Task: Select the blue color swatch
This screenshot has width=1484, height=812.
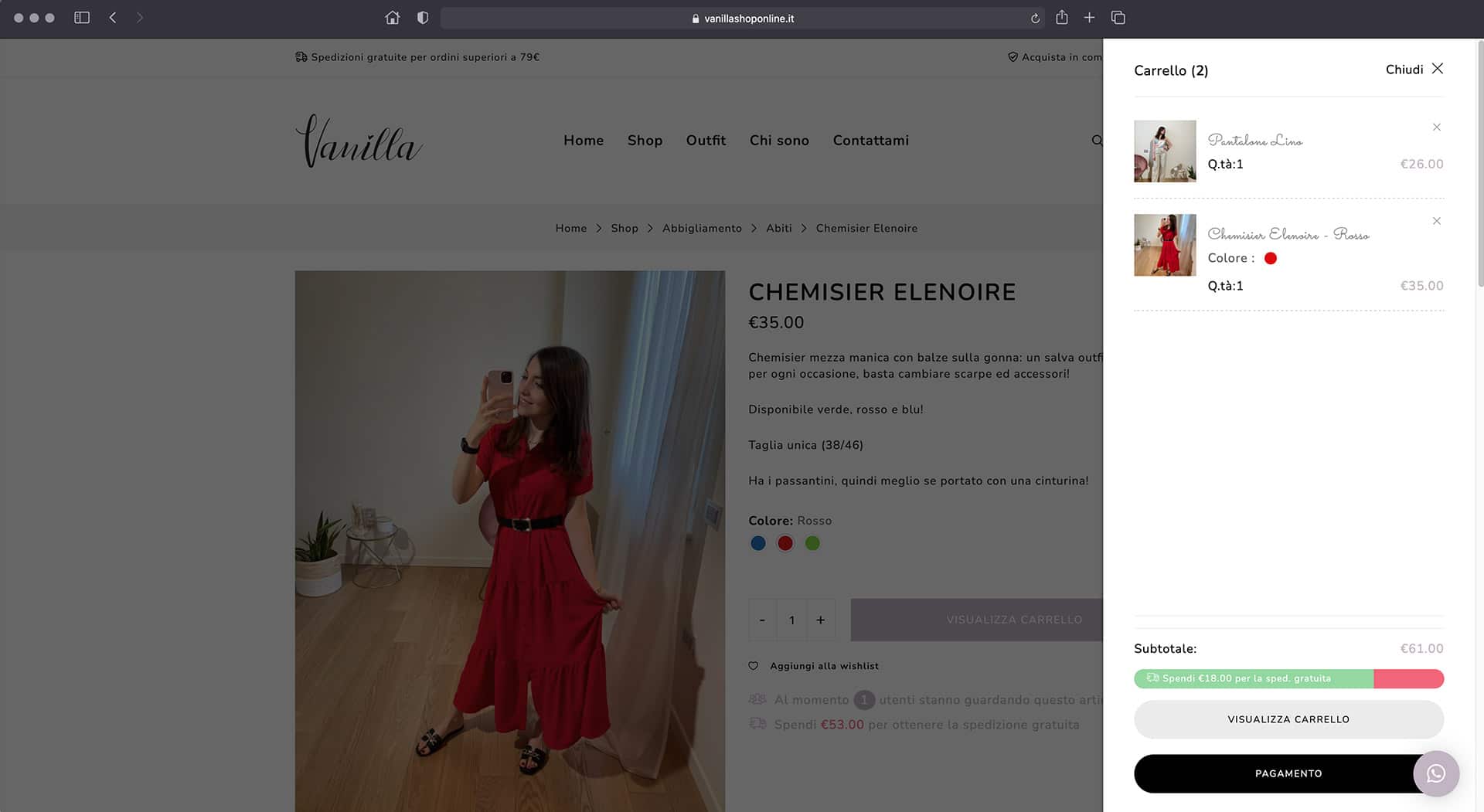Action: point(758,543)
